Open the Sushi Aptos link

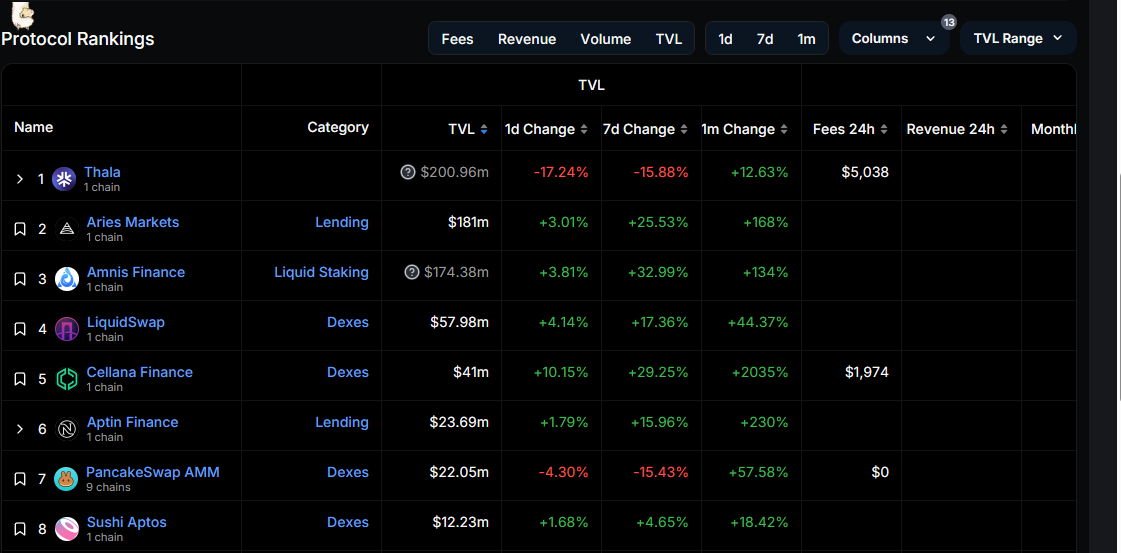coord(127,522)
